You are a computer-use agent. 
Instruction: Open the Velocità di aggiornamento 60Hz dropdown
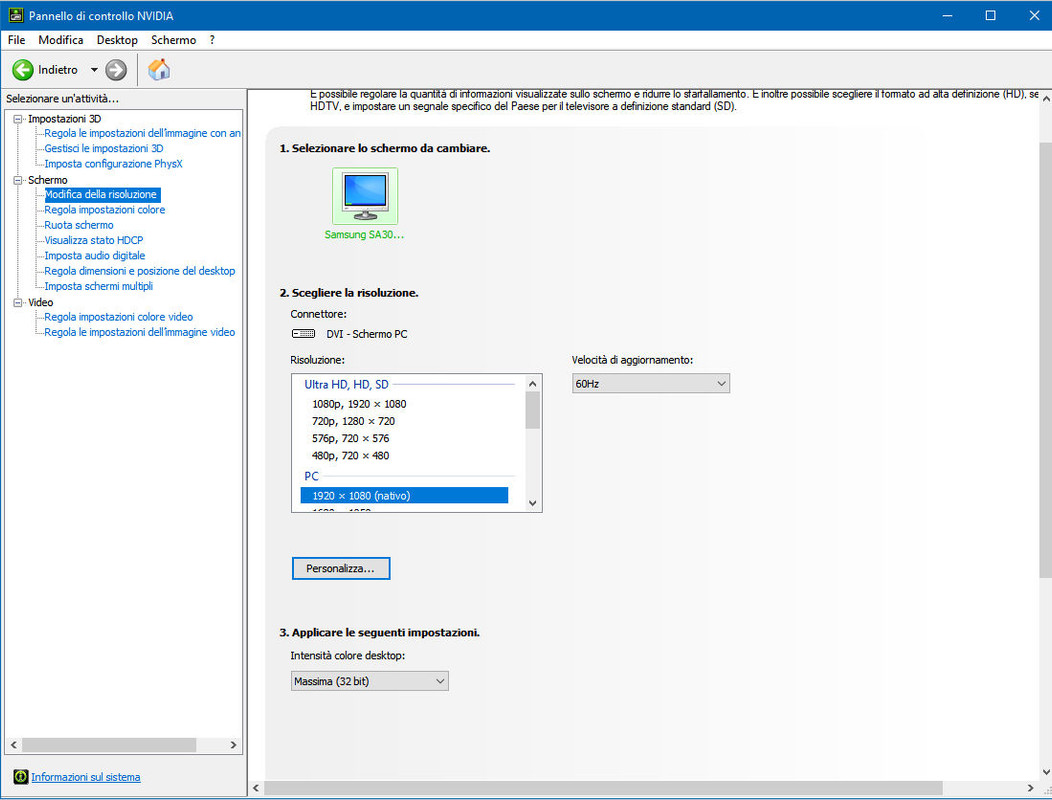(x=650, y=383)
